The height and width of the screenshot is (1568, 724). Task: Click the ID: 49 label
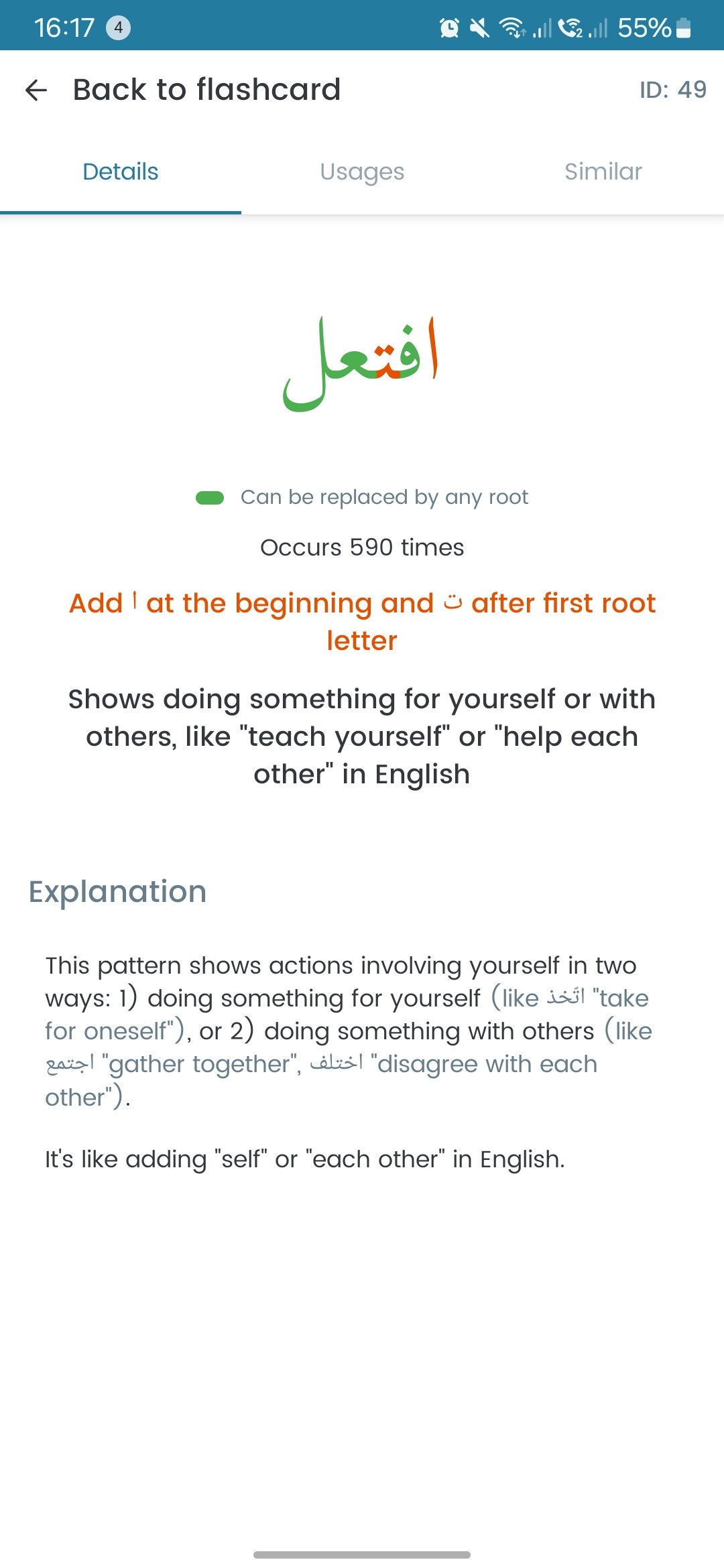coord(672,89)
